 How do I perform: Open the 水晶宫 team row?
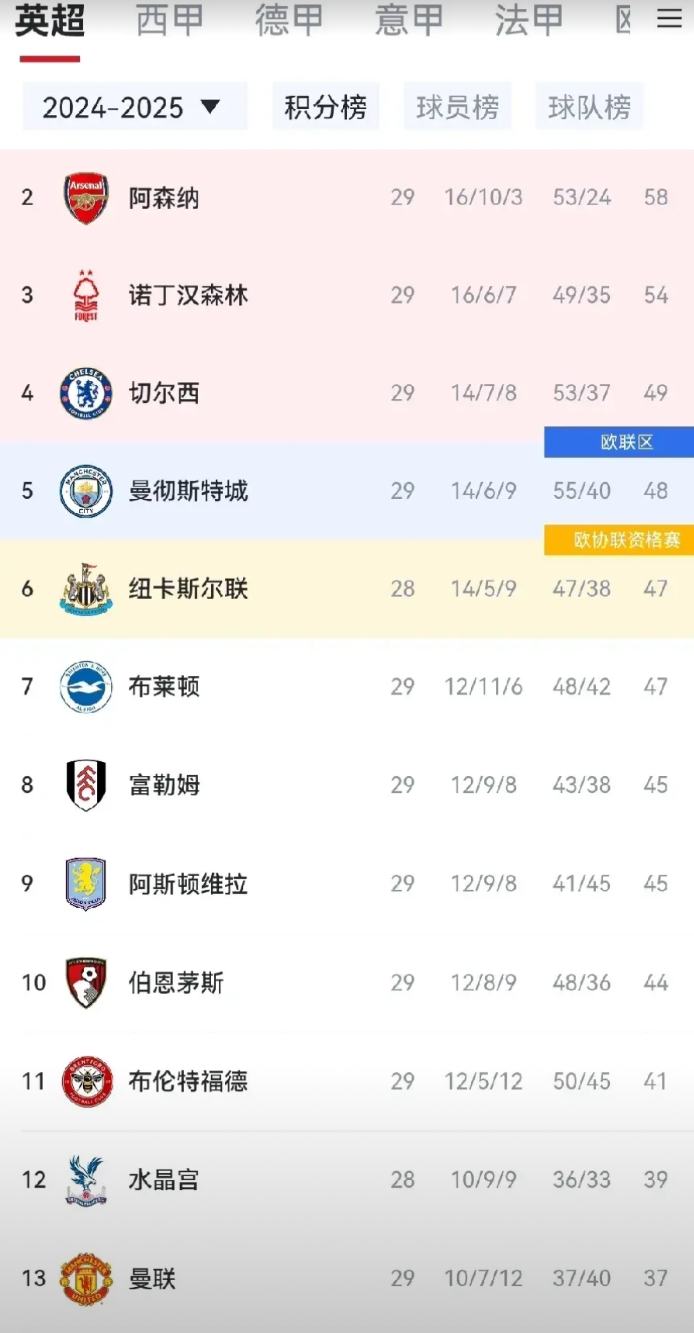point(347,1180)
